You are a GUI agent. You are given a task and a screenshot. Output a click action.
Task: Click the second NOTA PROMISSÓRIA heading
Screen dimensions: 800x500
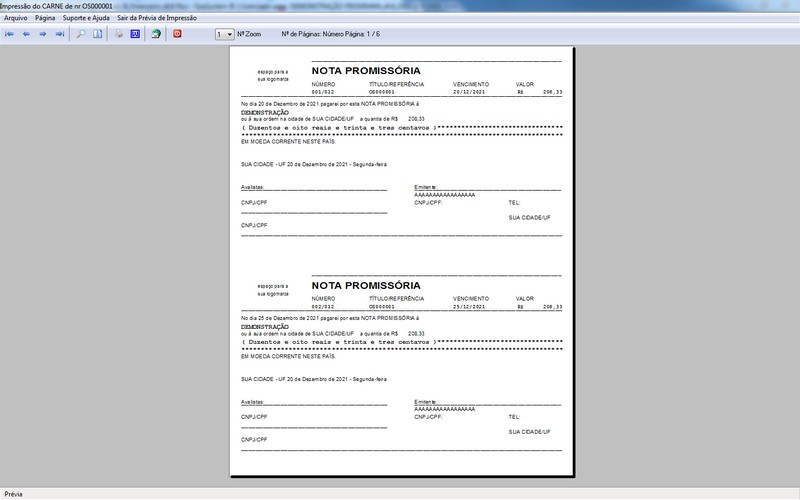click(x=366, y=285)
